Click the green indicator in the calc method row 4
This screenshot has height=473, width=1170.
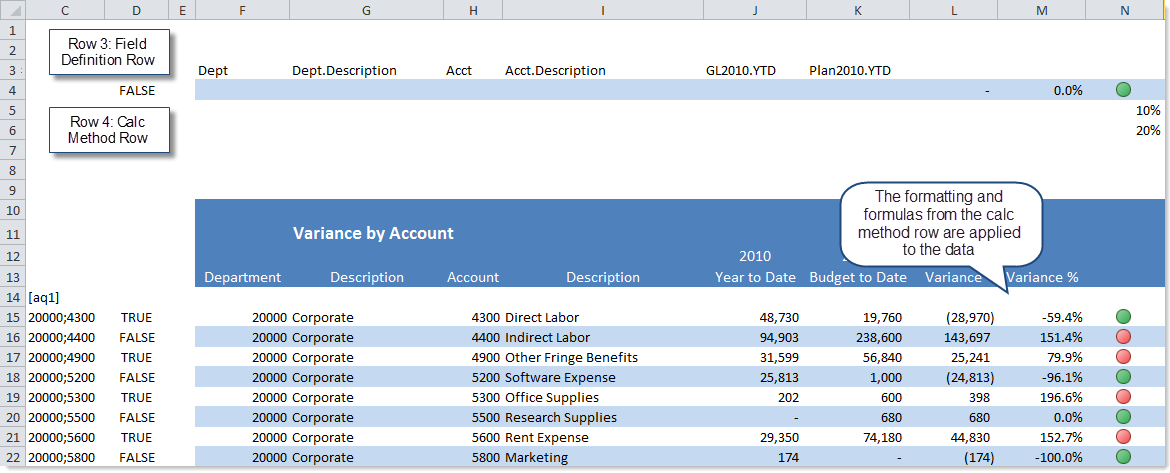[x=1123, y=90]
